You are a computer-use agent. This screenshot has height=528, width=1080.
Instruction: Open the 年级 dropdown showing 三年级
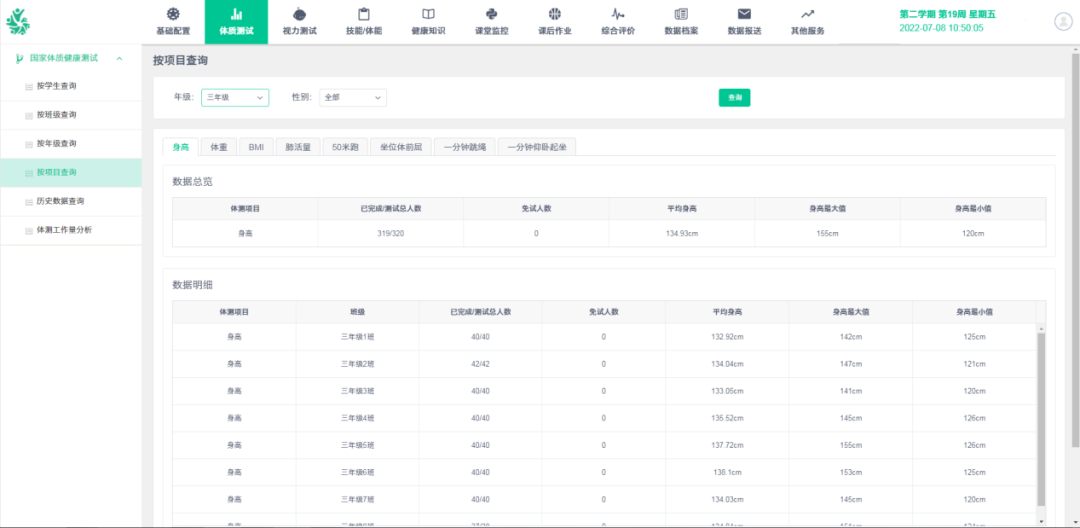pyautogui.click(x=235, y=98)
